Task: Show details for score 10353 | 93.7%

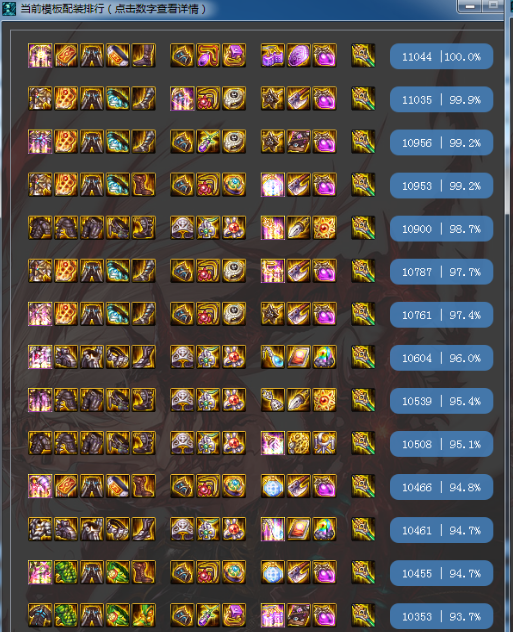Action: [441, 616]
